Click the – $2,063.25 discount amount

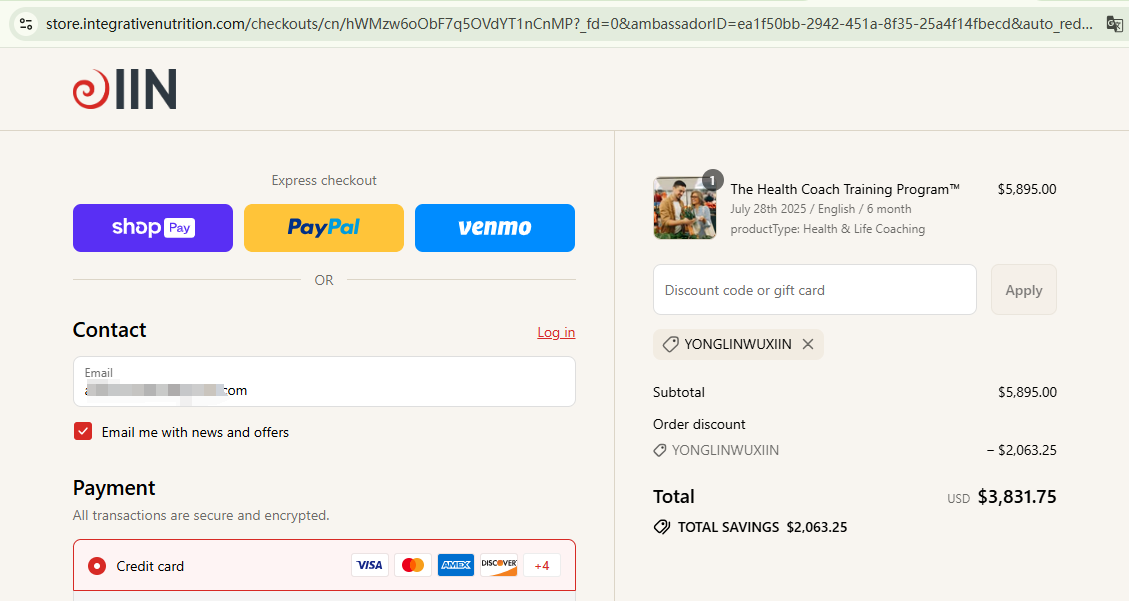tap(1021, 450)
